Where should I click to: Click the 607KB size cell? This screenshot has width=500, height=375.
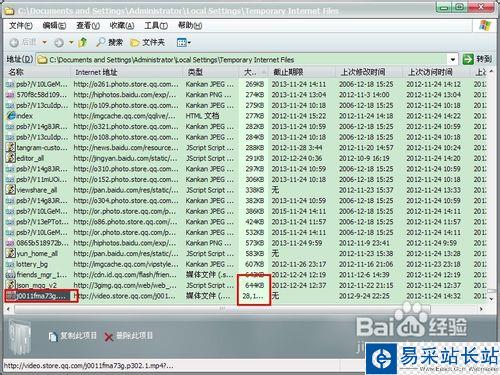click(255, 264)
